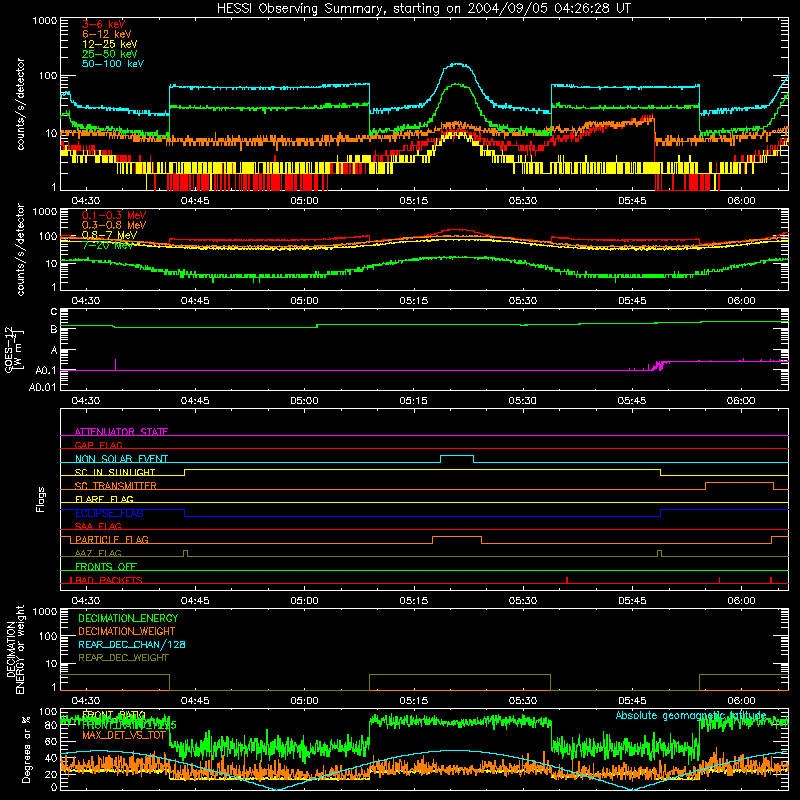Click the red 0.1-0.3 MeV legend label
Screen dimensions: 800x800
tap(114, 215)
